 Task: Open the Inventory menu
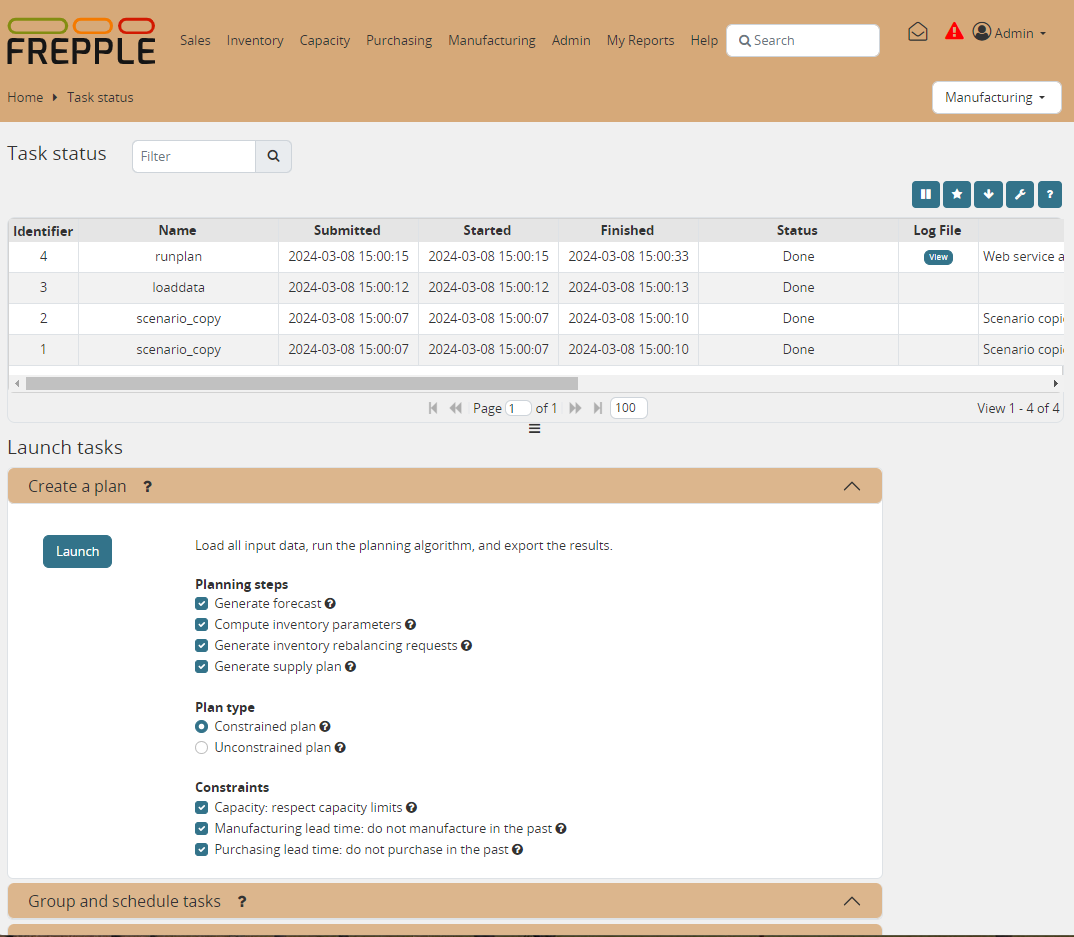255,41
